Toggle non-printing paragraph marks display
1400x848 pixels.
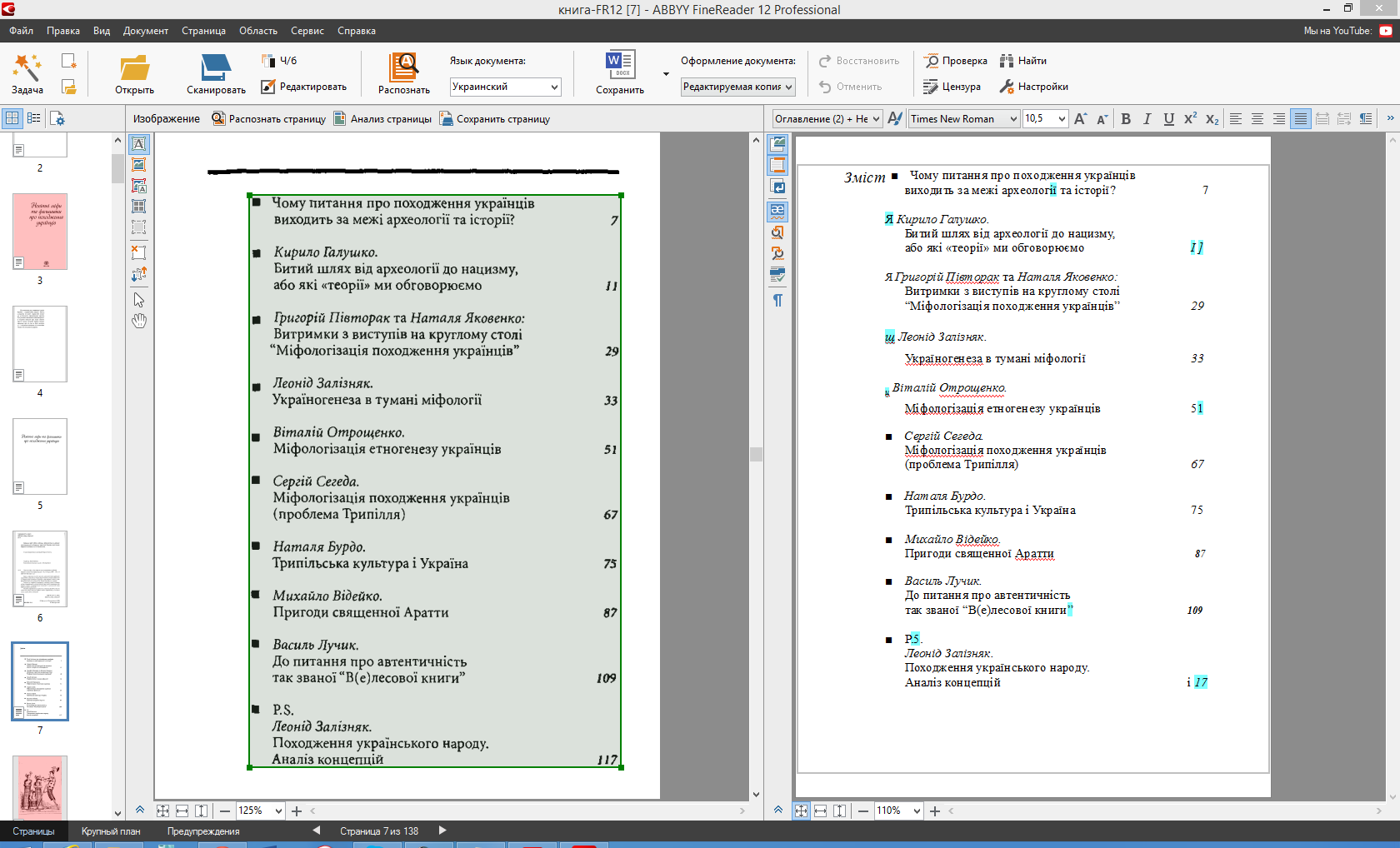click(777, 300)
